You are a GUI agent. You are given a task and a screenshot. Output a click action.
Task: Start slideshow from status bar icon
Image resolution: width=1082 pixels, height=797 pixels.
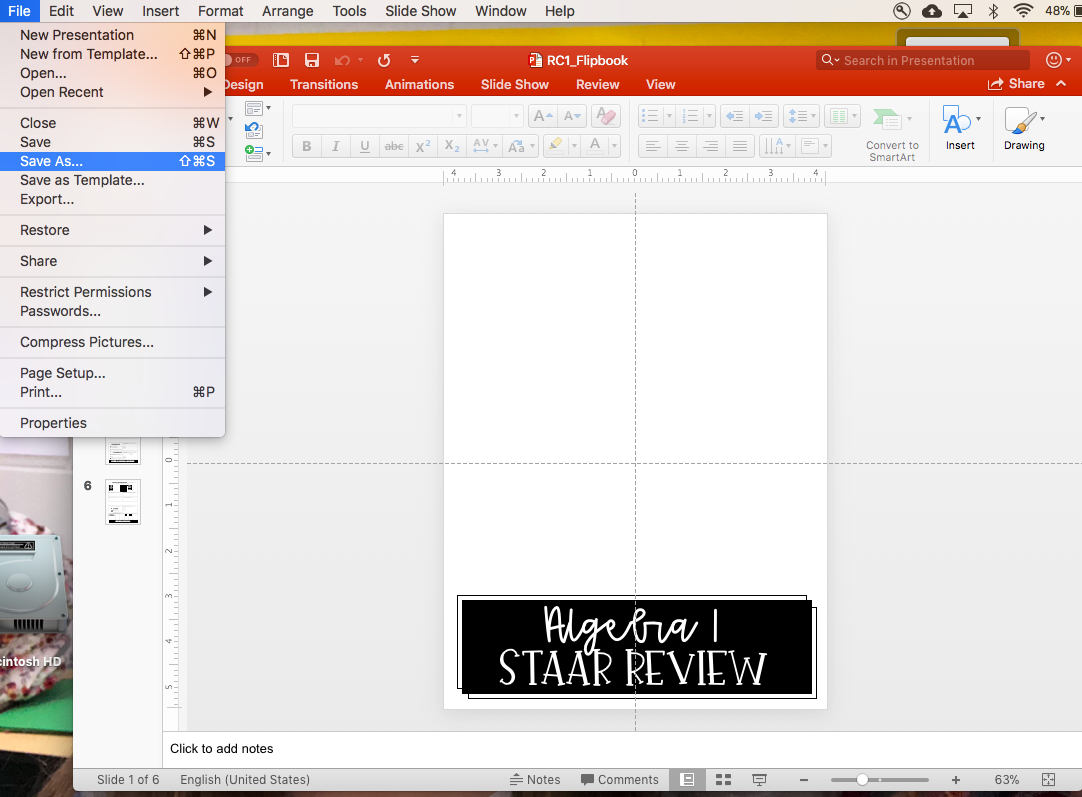point(759,779)
